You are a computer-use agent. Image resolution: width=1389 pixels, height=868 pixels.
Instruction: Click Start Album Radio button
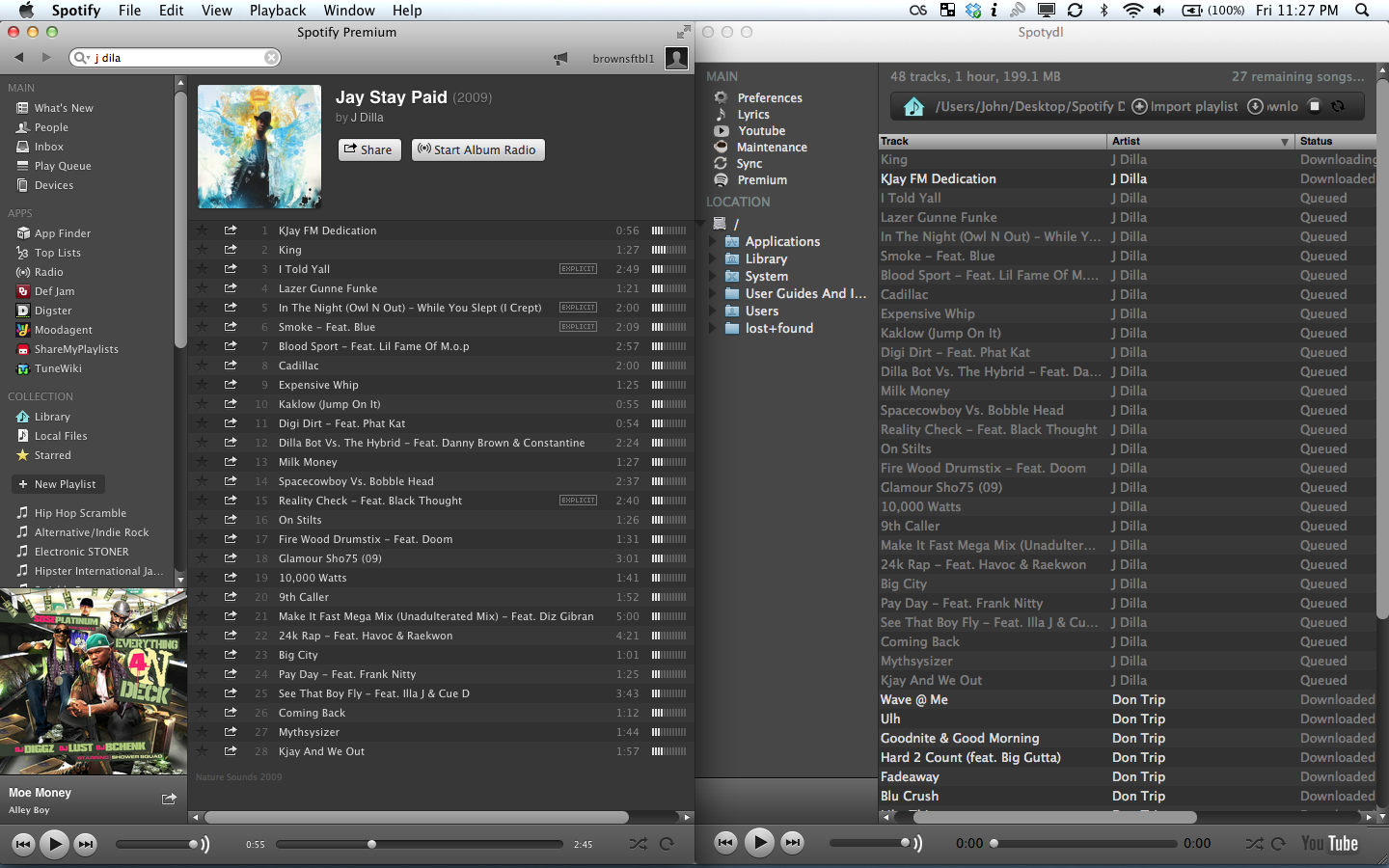point(478,149)
